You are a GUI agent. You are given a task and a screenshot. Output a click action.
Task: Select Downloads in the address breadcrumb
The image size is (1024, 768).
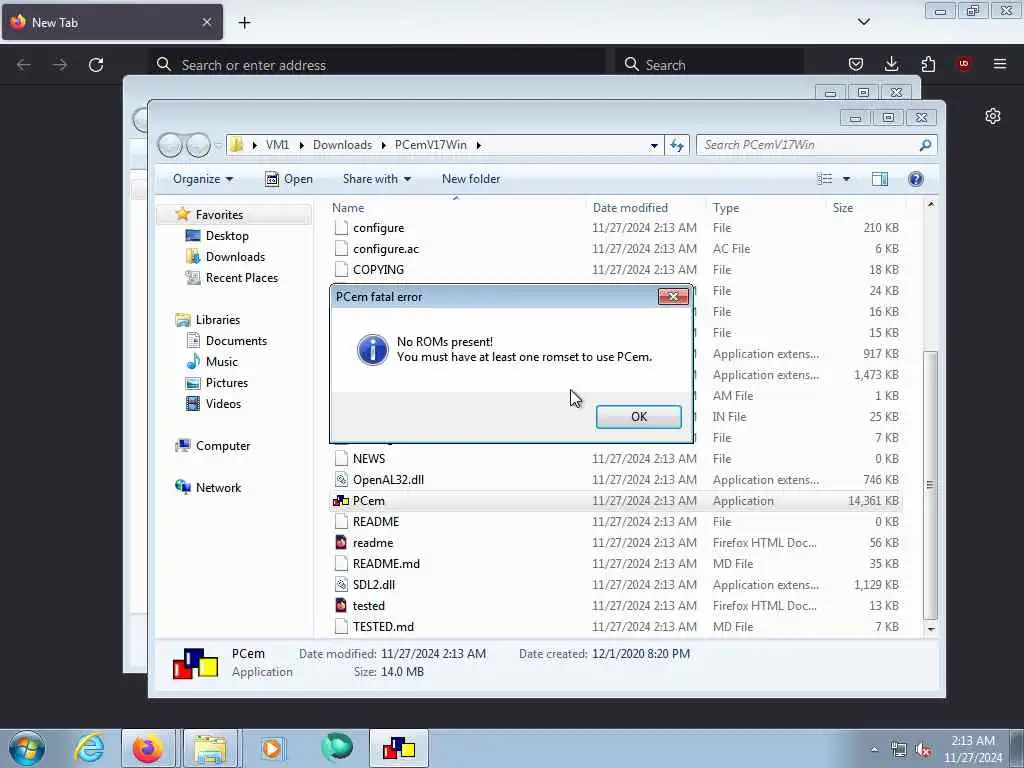pyautogui.click(x=342, y=145)
